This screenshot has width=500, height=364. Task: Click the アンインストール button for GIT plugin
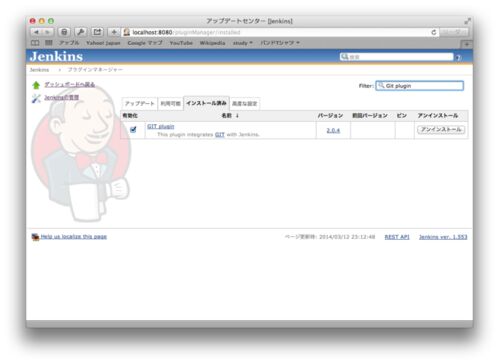tap(441, 129)
